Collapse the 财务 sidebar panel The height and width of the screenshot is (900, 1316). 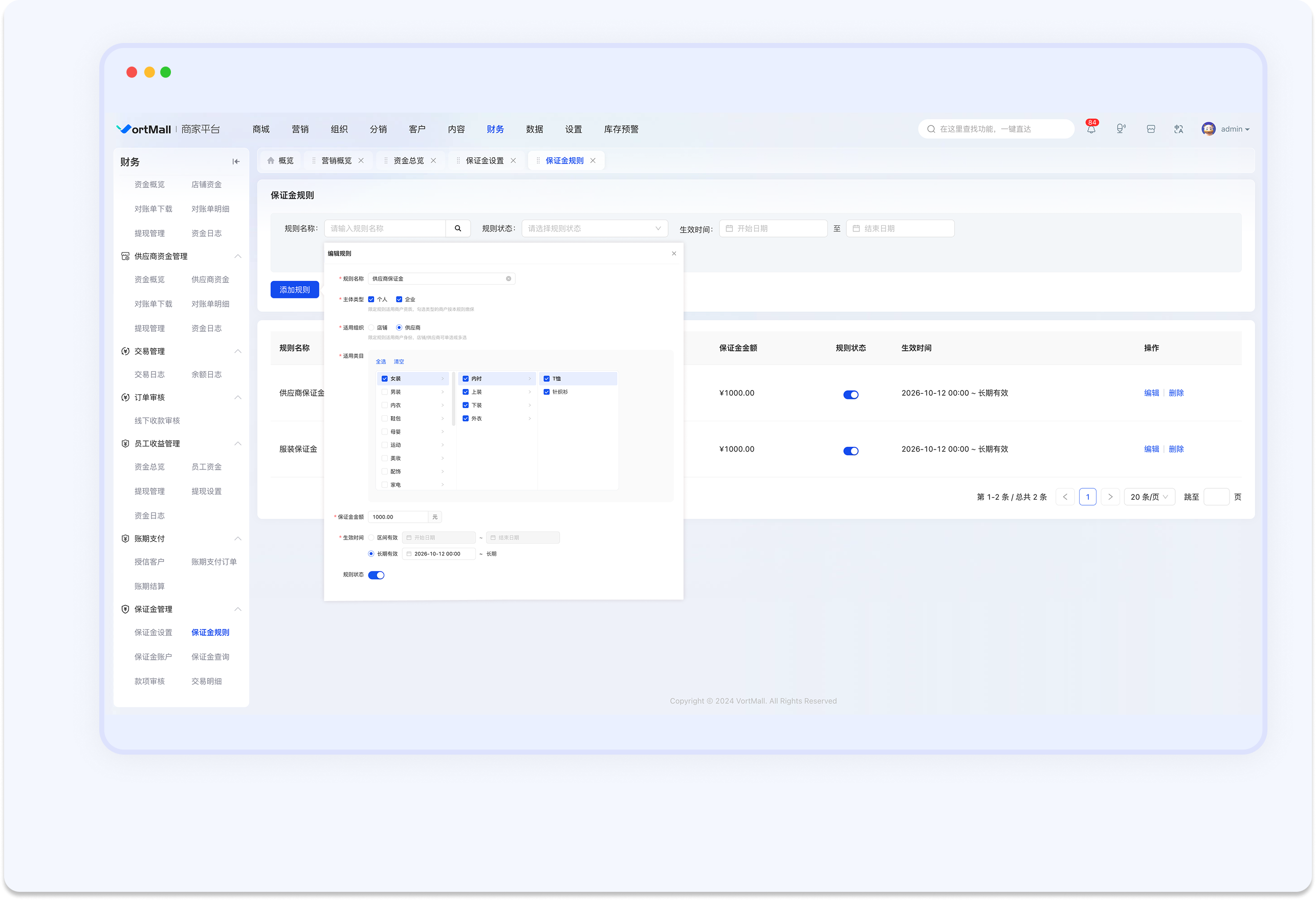click(236, 162)
